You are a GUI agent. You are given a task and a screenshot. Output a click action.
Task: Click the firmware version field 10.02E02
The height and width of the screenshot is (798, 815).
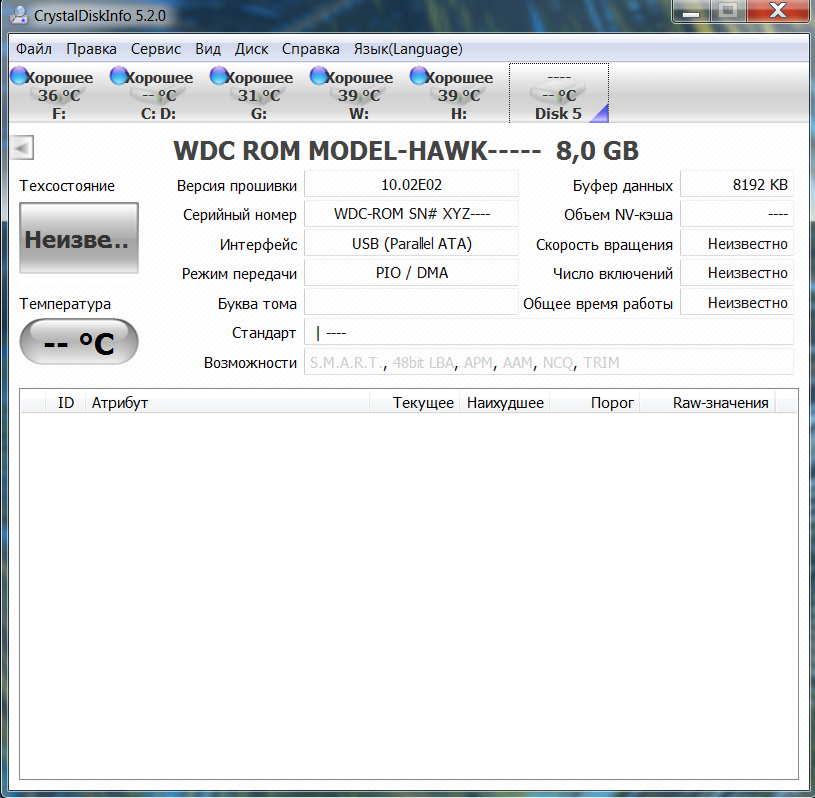[x=411, y=185]
